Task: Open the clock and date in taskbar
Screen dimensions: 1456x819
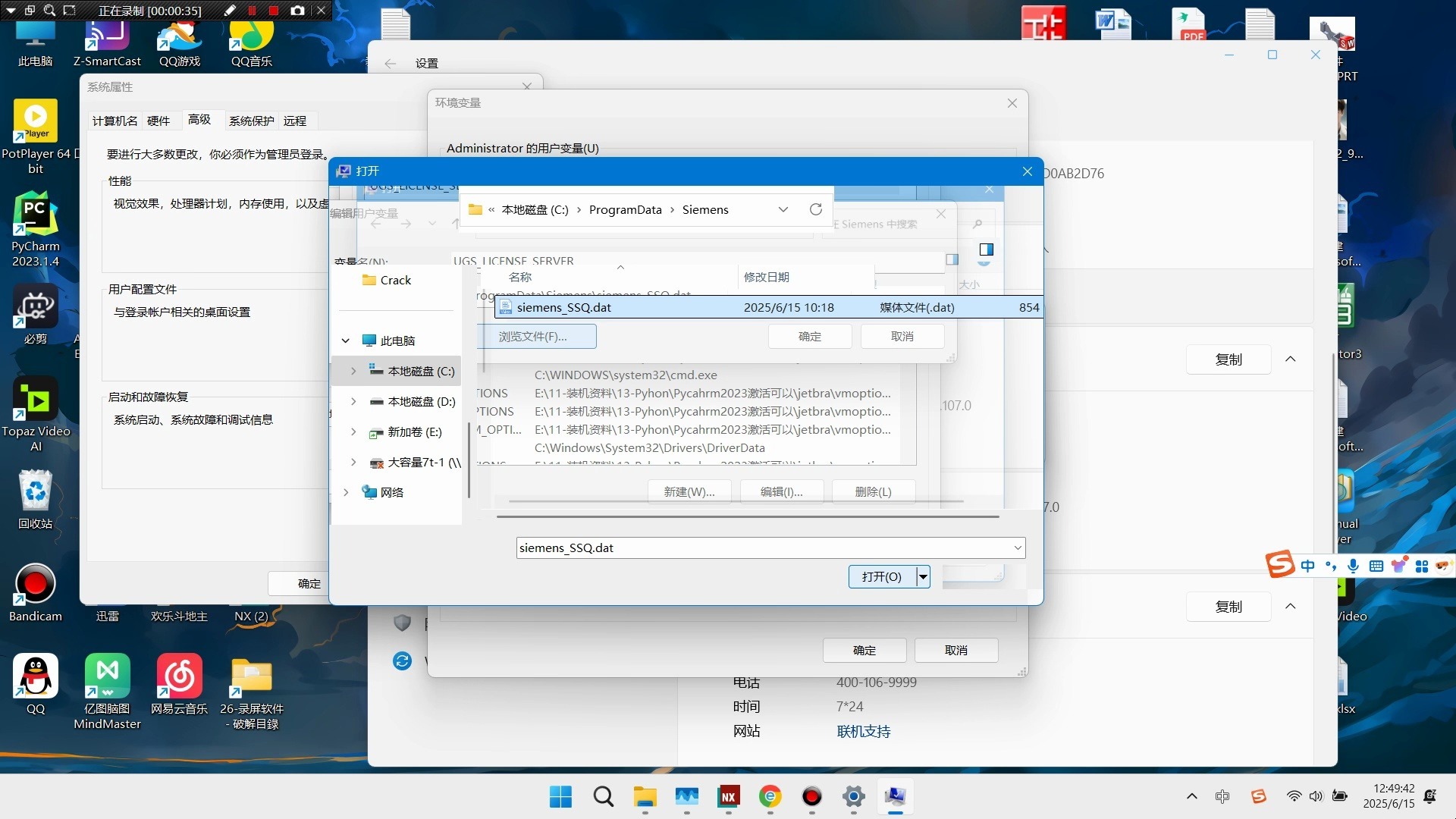Action: (1389, 796)
